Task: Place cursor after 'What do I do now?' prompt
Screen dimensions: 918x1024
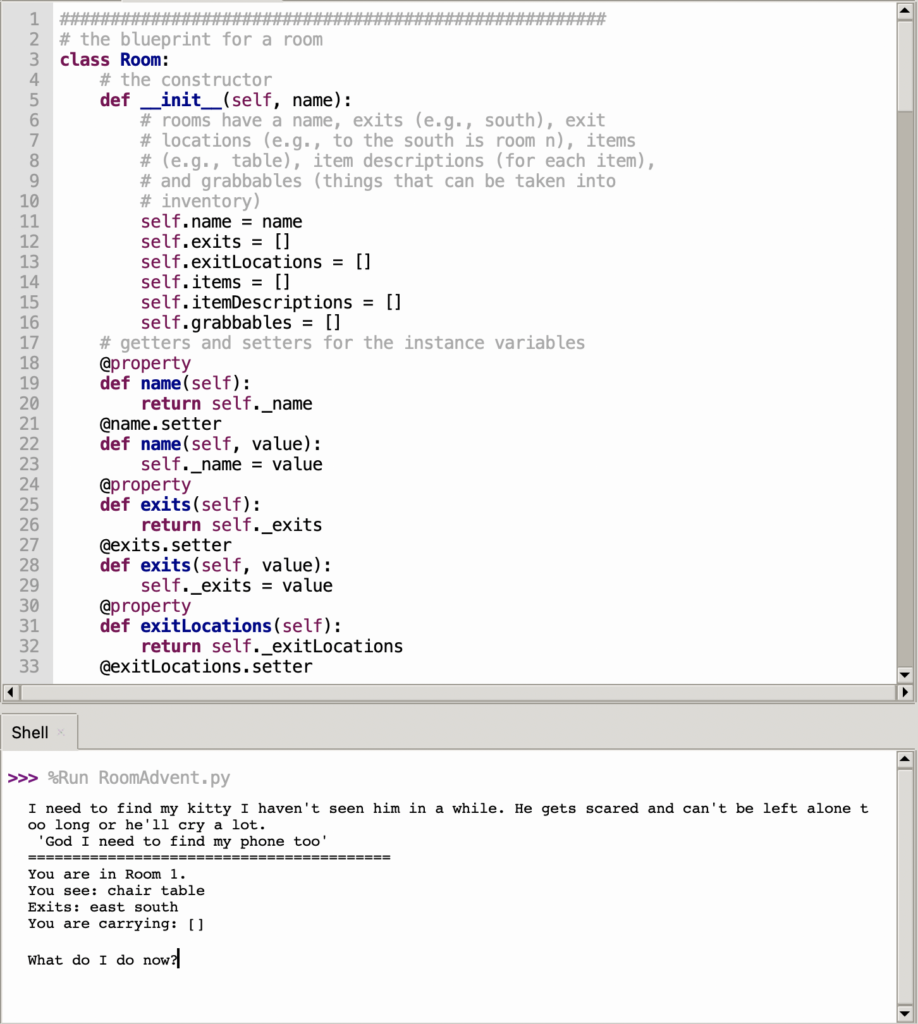Action: [179, 960]
